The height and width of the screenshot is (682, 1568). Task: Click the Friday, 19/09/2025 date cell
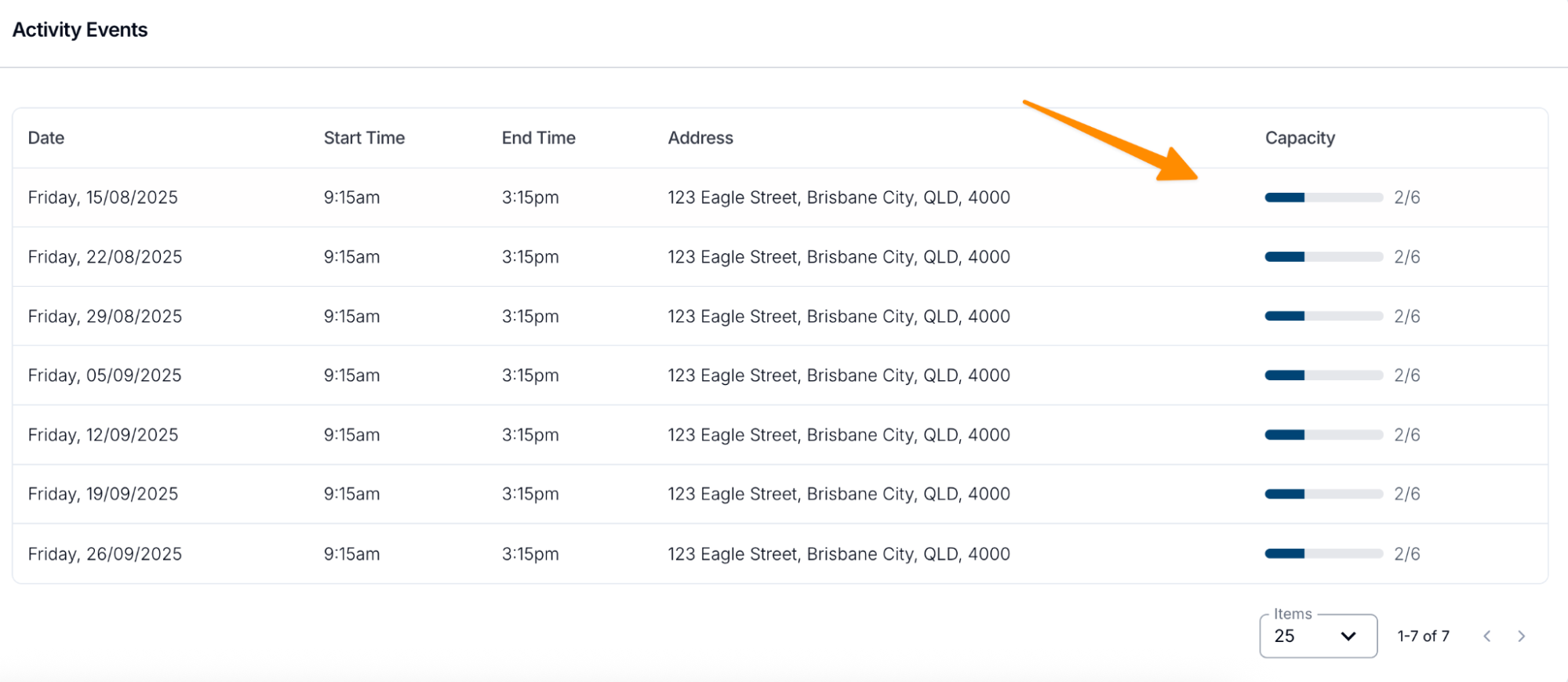[103, 494]
